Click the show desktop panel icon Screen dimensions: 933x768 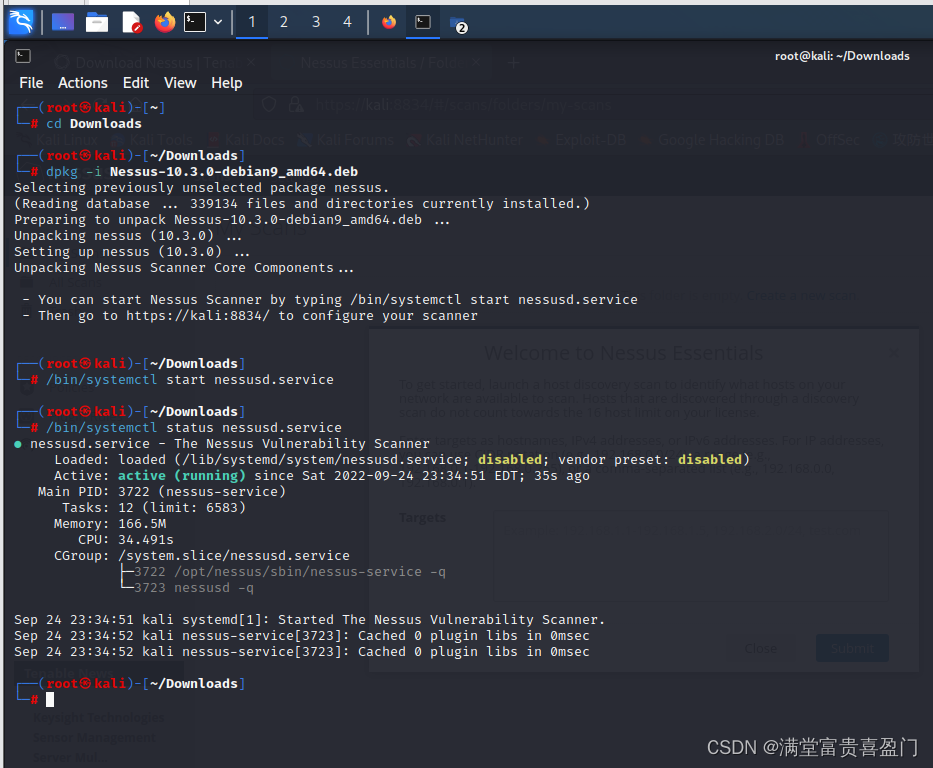click(x=62, y=22)
